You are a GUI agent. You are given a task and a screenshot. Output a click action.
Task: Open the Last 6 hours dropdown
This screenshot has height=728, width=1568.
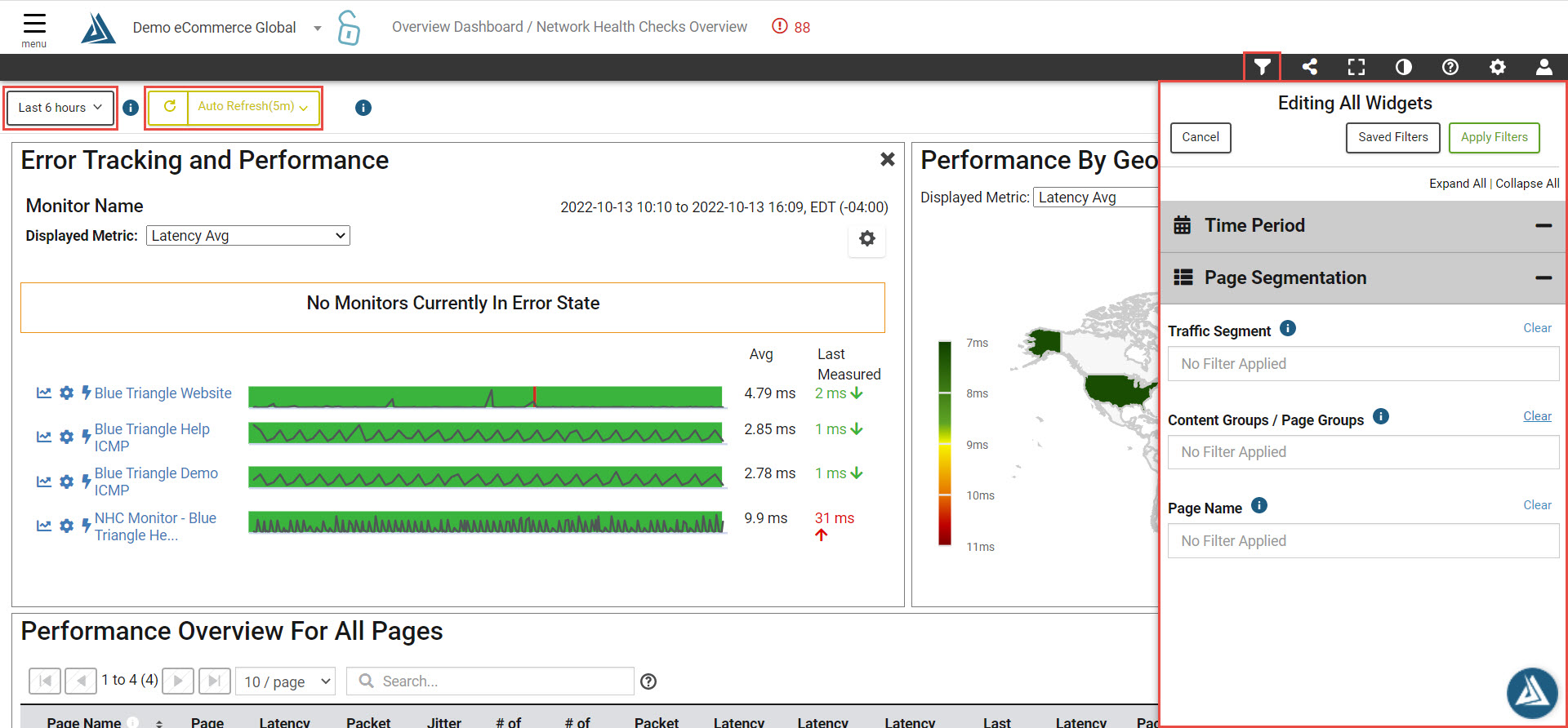[x=60, y=108]
